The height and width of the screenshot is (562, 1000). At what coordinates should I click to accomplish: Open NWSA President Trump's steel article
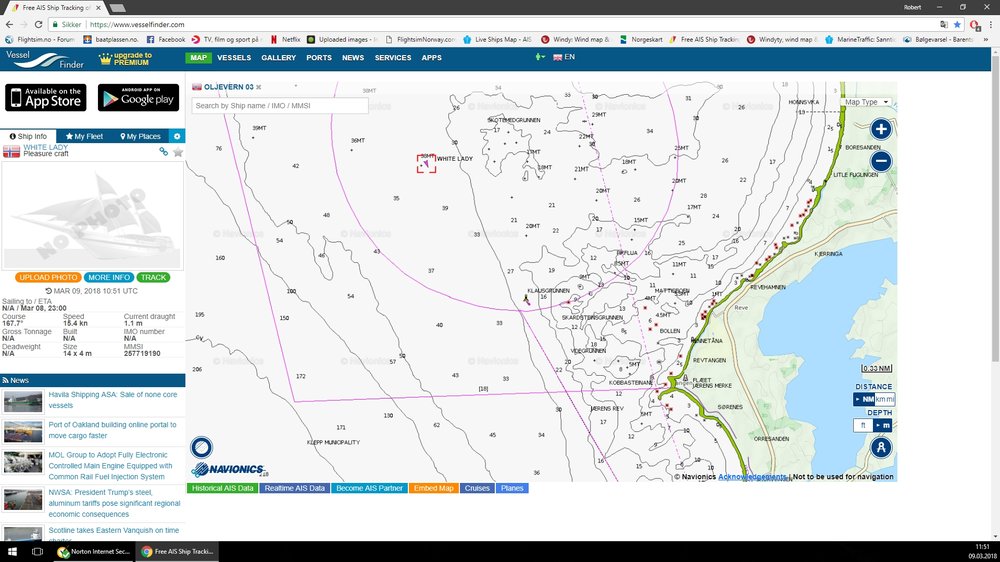tap(114, 503)
